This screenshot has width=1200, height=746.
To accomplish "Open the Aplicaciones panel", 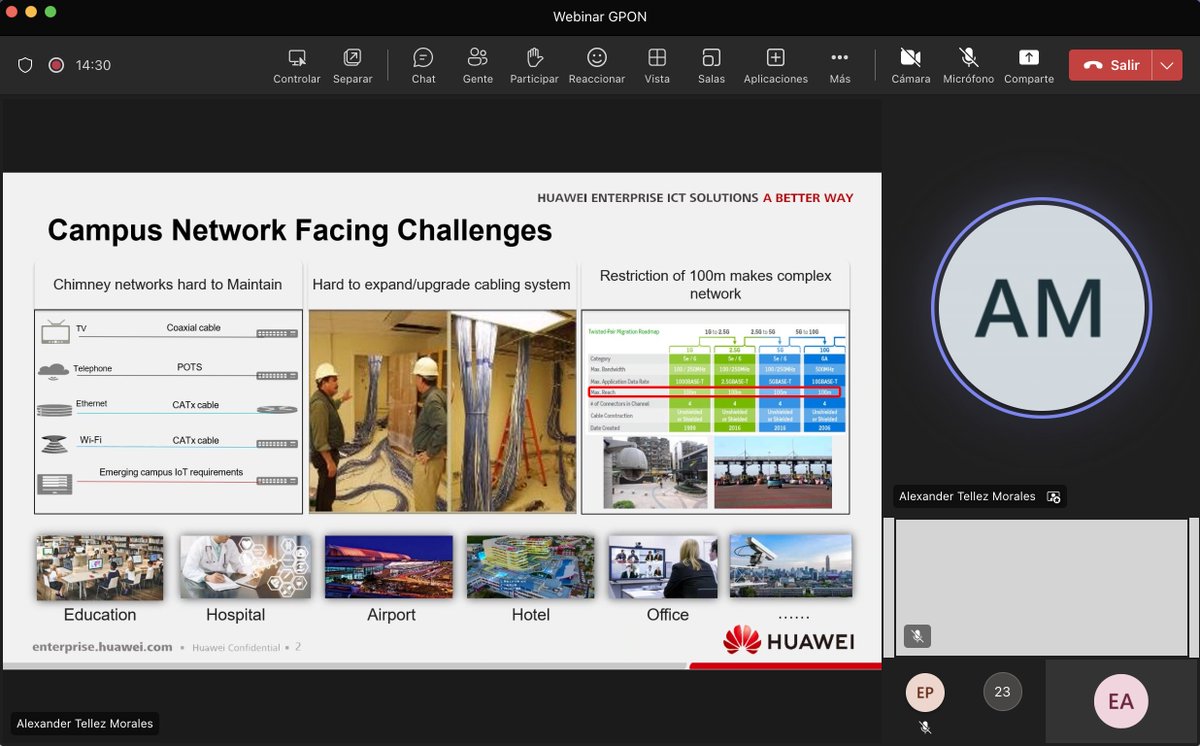I will (775, 64).
